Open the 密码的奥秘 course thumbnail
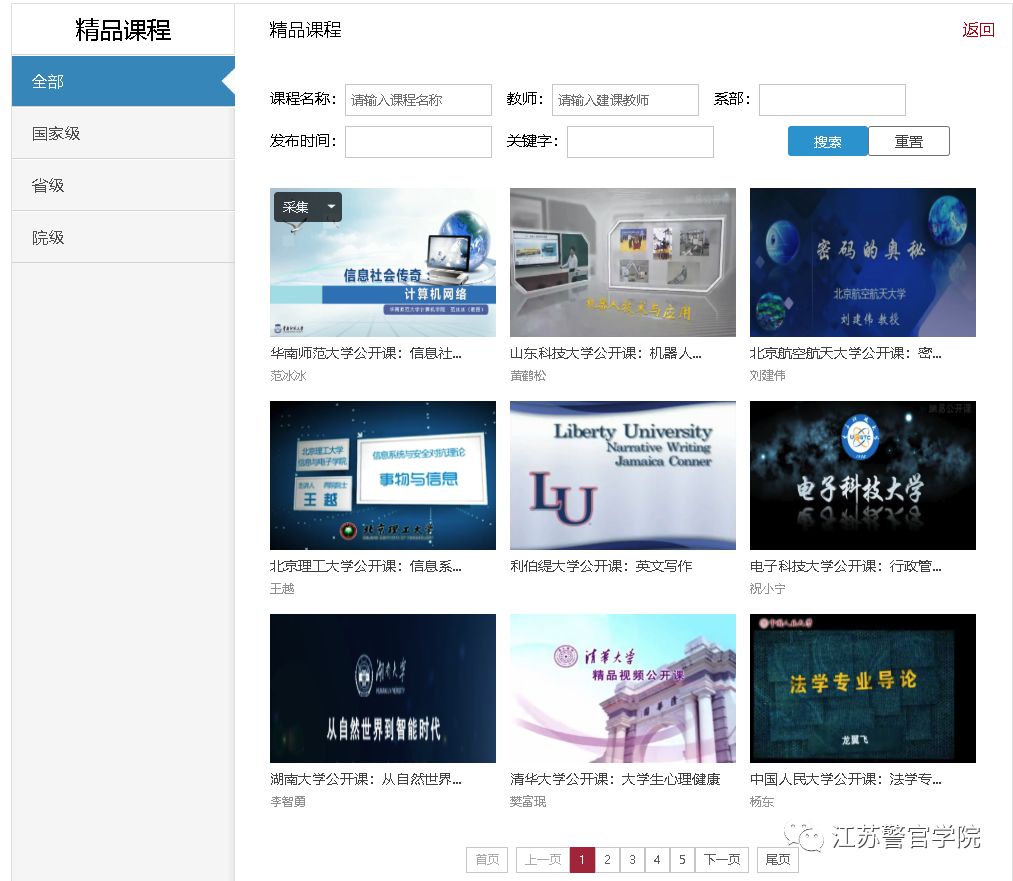 (862, 262)
